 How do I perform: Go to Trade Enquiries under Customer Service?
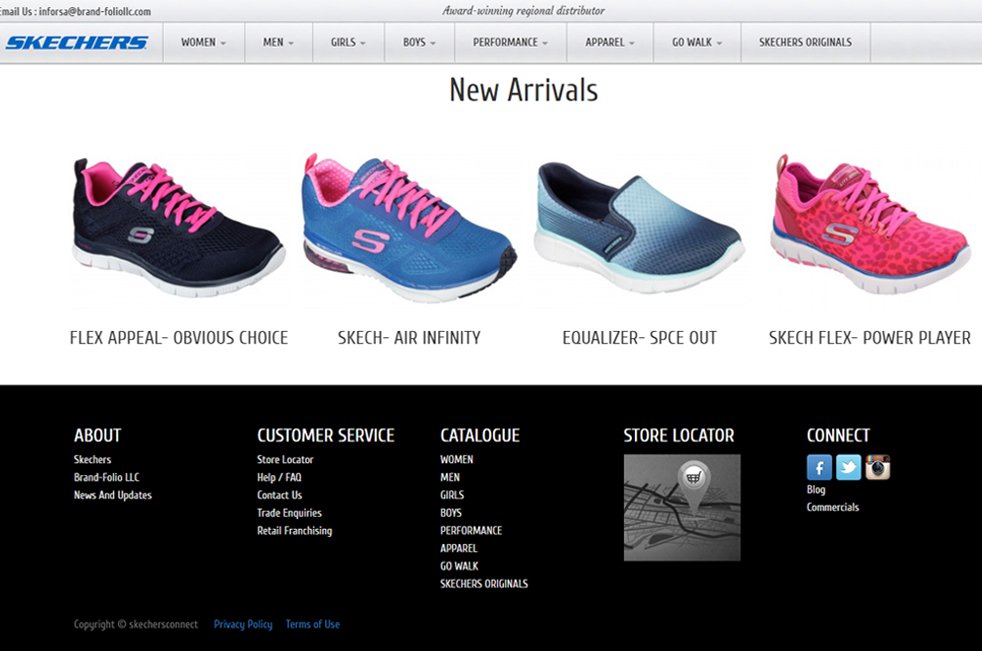point(289,513)
